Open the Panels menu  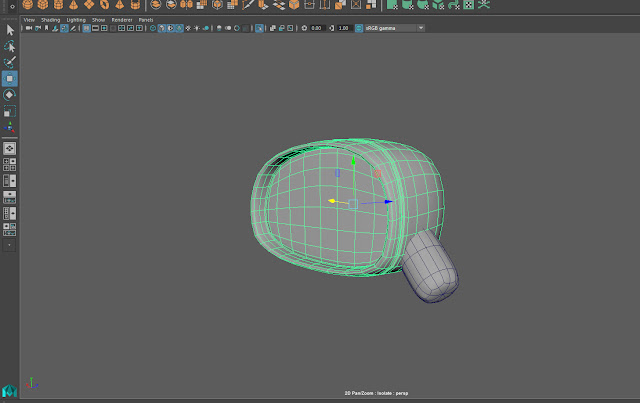(x=146, y=20)
